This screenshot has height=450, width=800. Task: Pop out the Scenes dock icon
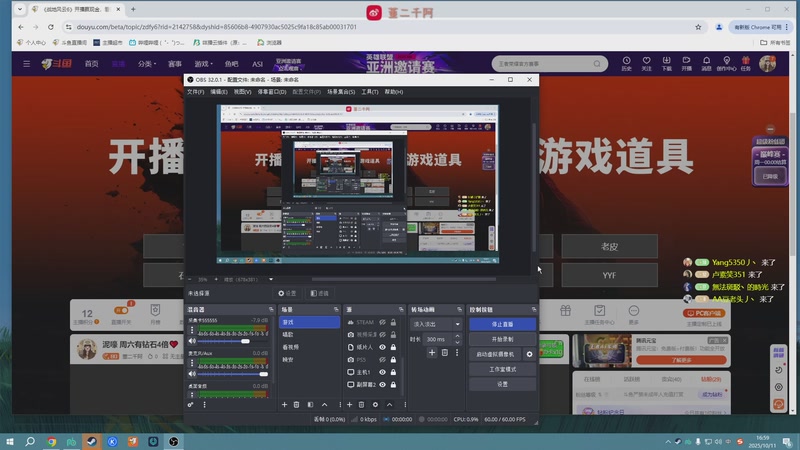click(336, 310)
